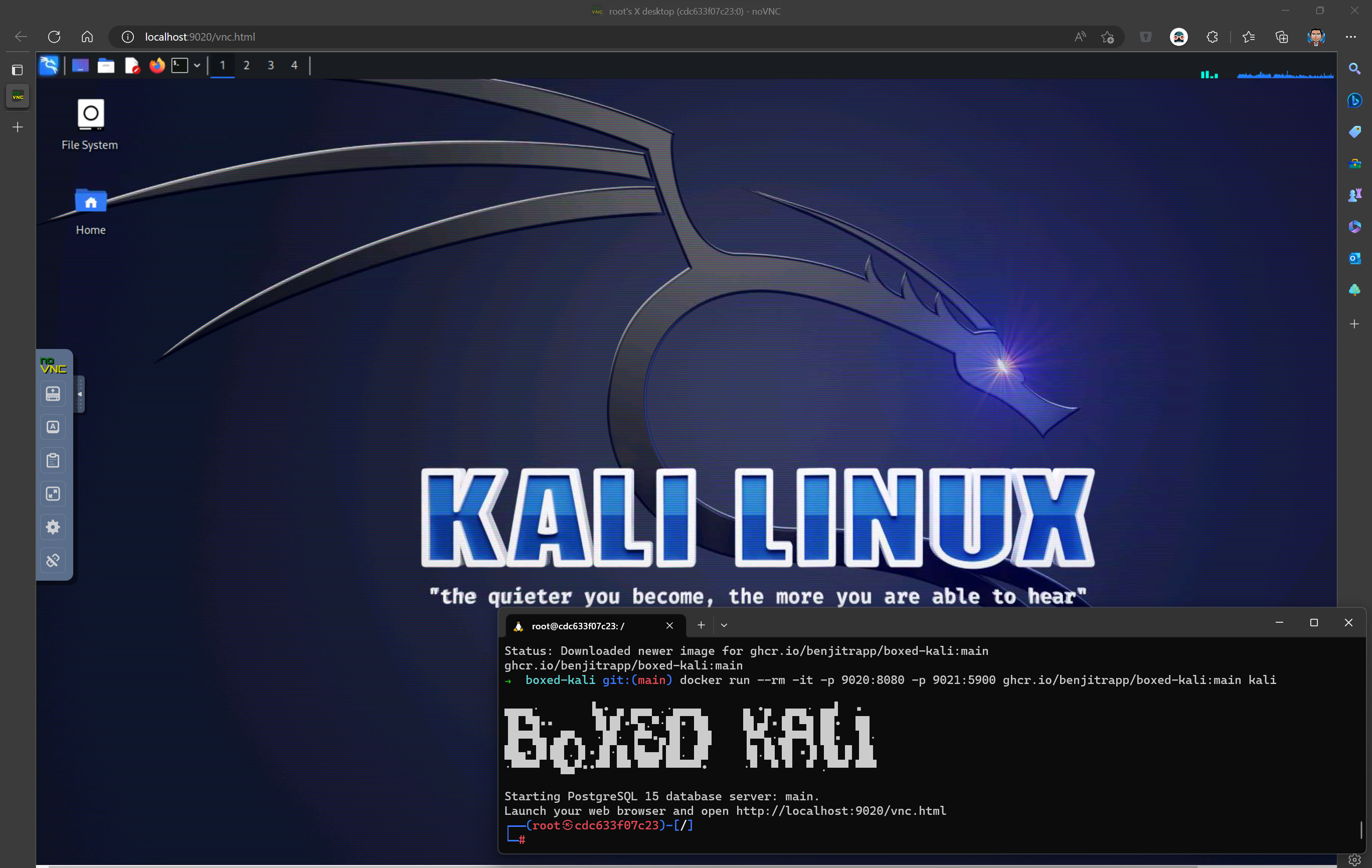
Task: Select the root@cdc633f07c23 terminal tab
Action: [578, 626]
